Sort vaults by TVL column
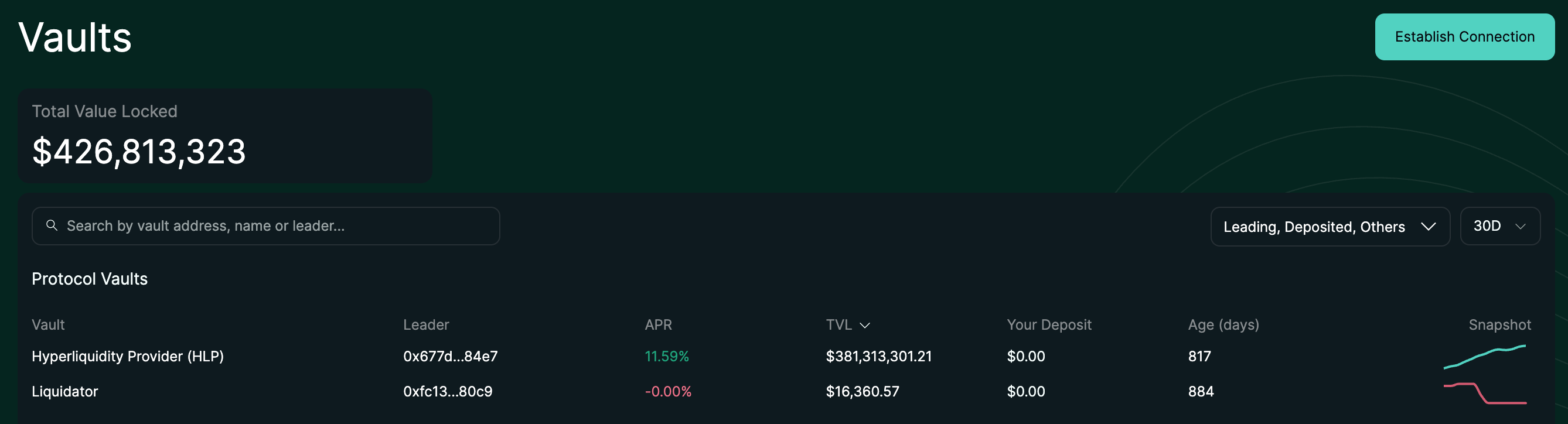 [x=838, y=325]
